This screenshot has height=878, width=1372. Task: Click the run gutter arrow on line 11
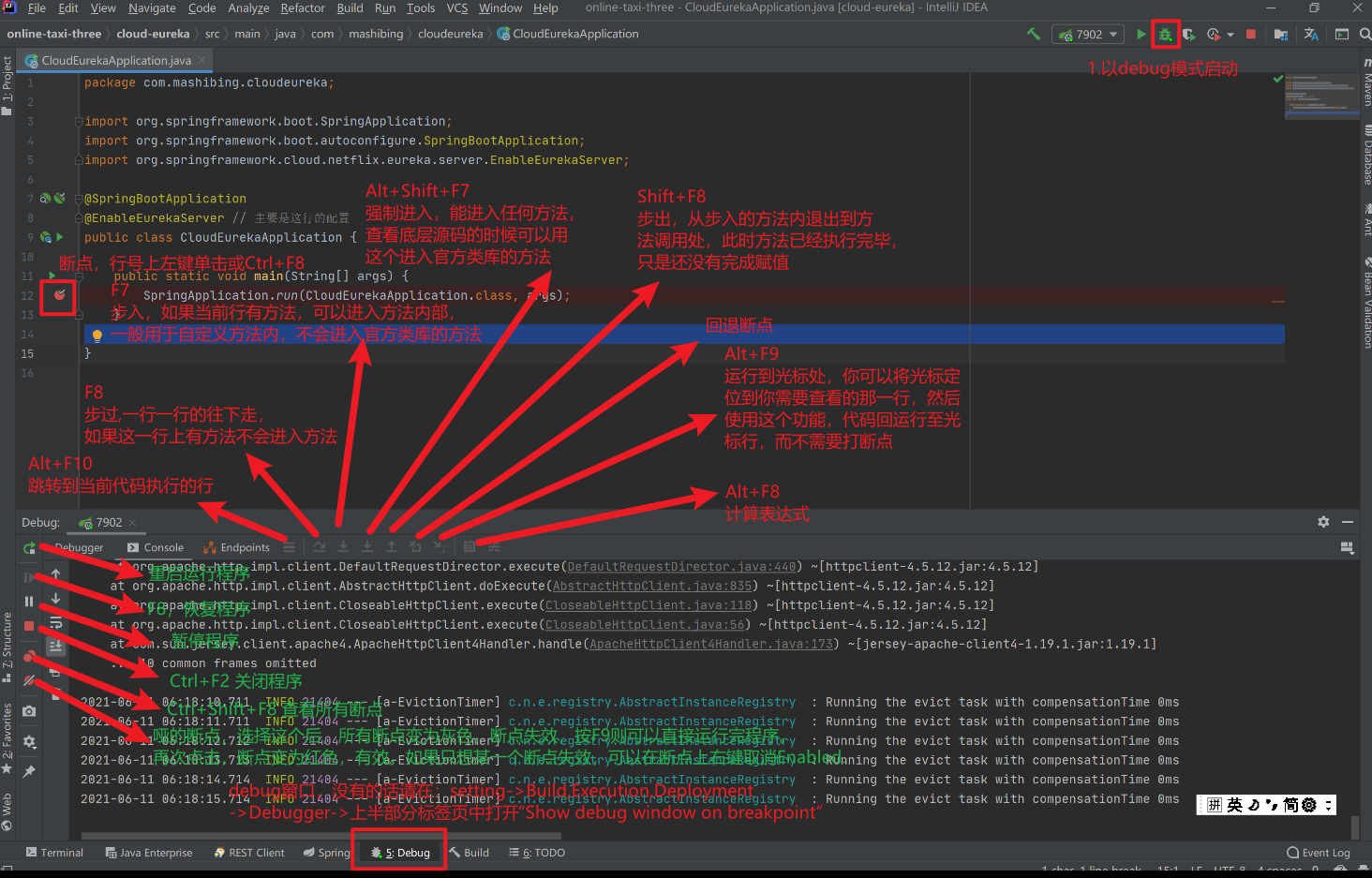click(52, 276)
